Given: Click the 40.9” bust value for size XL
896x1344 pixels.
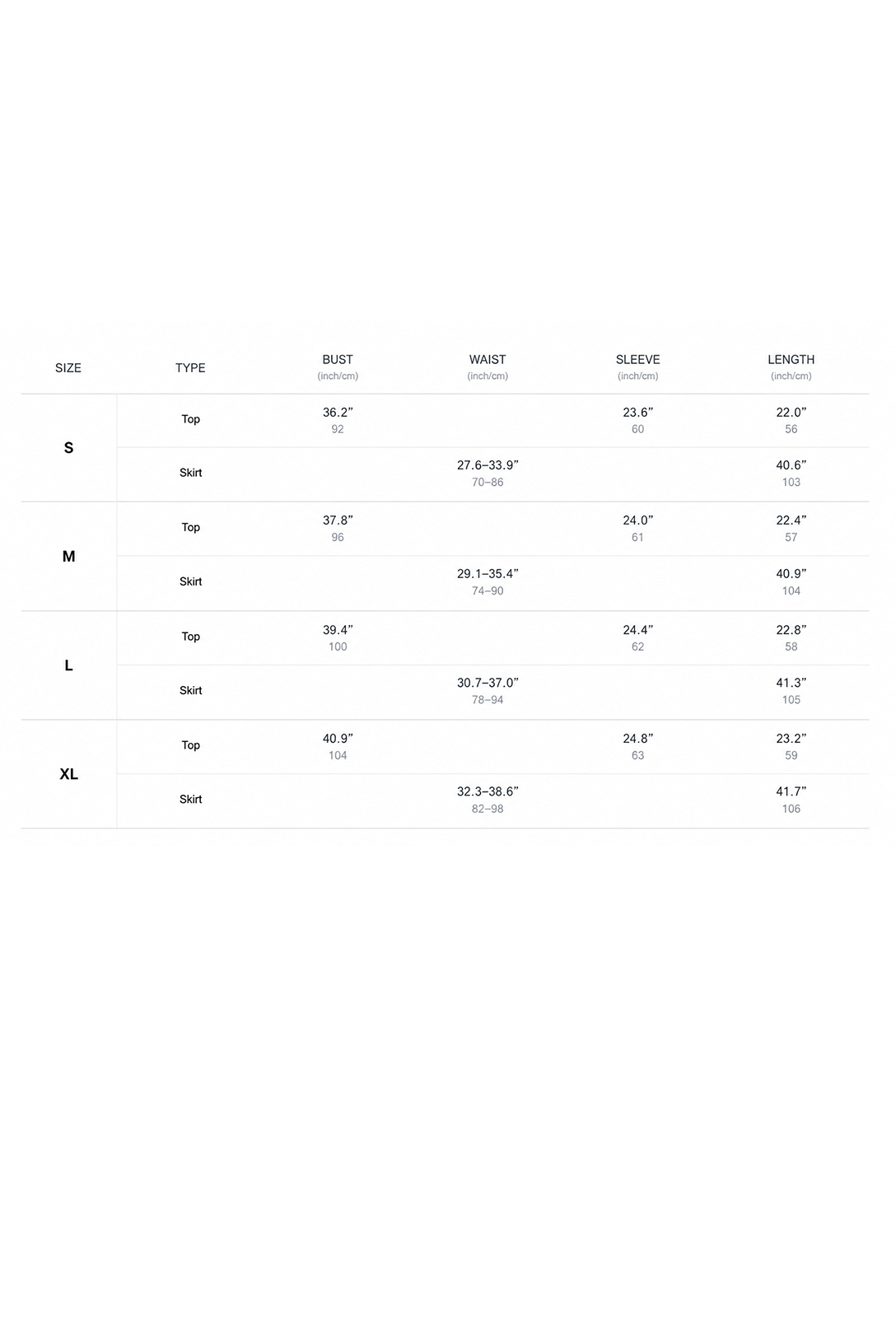Looking at the screenshot, I should pyautogui.click(x=338, y=739).
